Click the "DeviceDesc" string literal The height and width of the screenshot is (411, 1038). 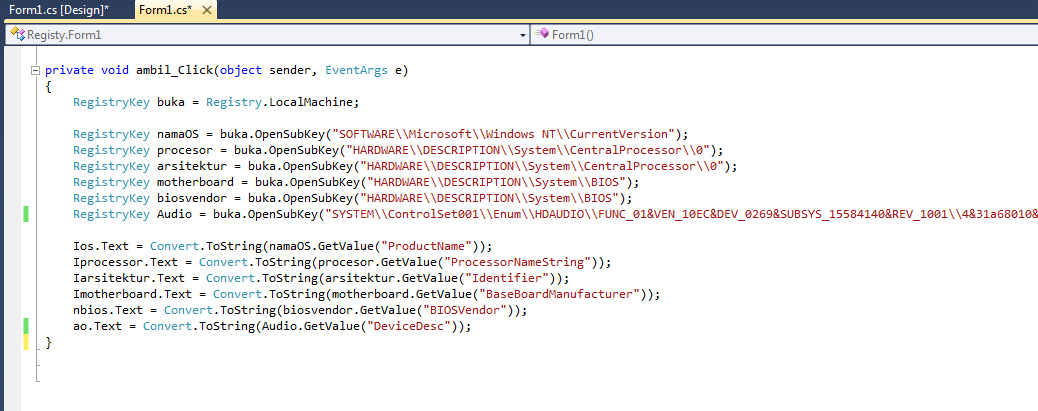(411, 326)
